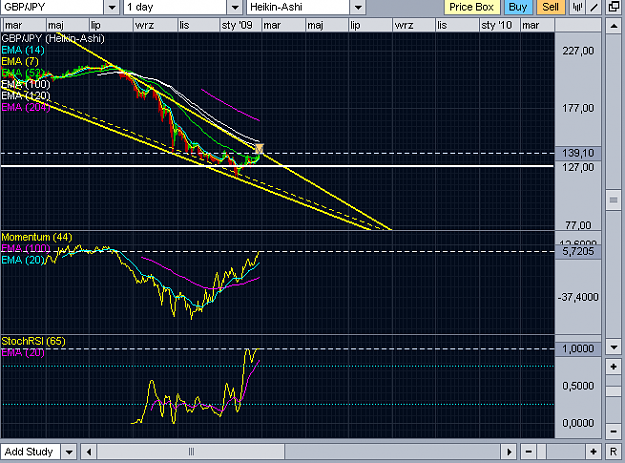The image size is (625, 463).
Task: Click the horizontal zoom slider handle
Action: pos(542,452)
